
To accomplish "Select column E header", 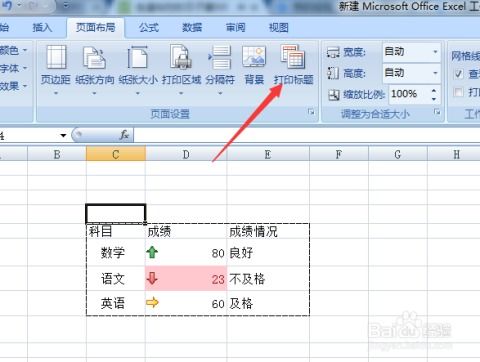I will click(268, 154).
